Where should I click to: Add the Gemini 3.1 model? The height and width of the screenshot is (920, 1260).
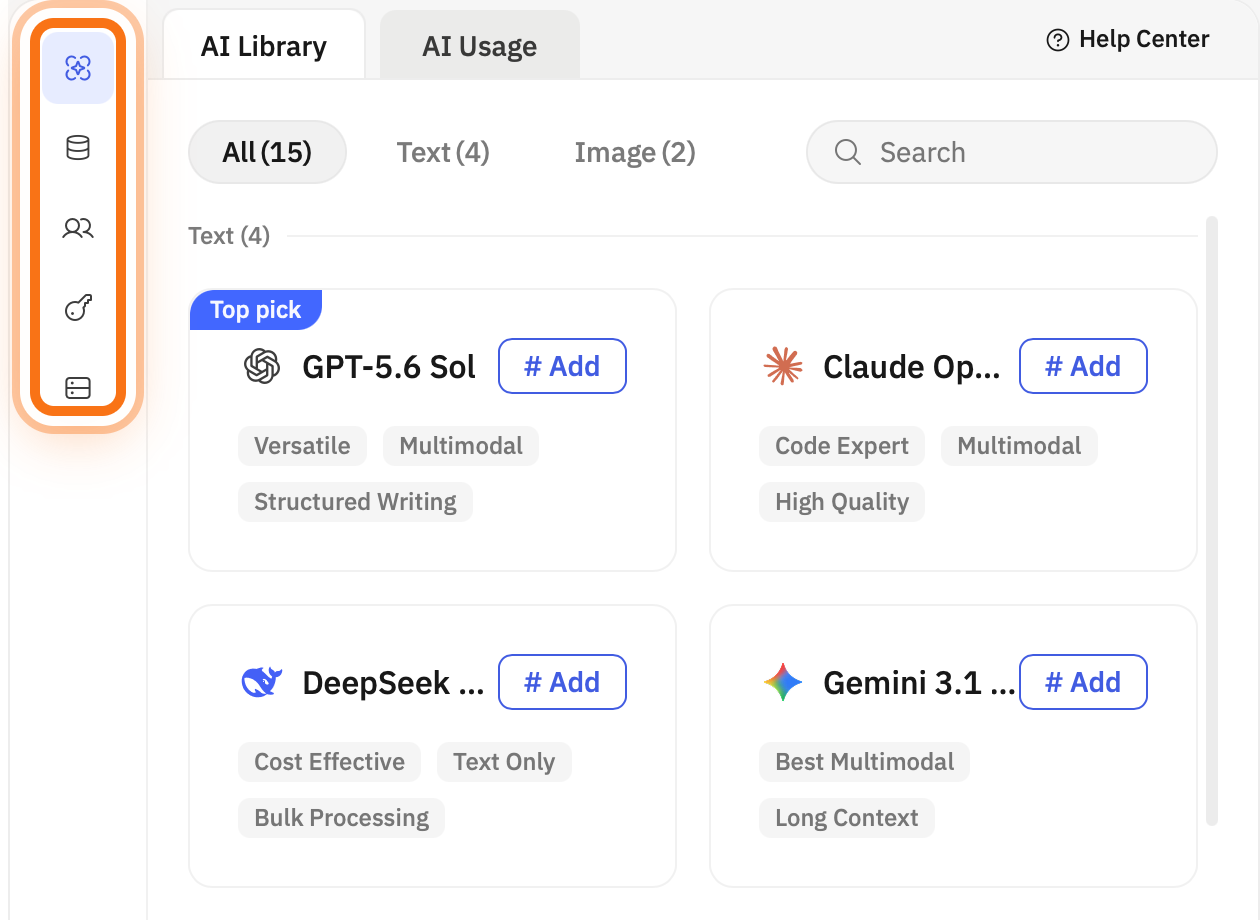pyautogui.click(x=1083, y=682)
